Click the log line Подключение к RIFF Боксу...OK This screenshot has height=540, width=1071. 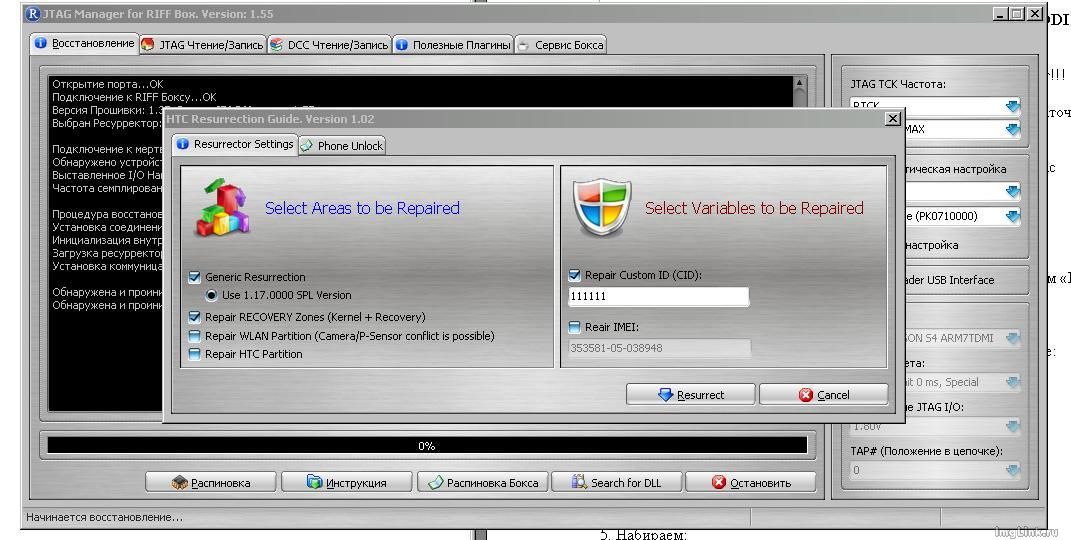click(135, 97)
